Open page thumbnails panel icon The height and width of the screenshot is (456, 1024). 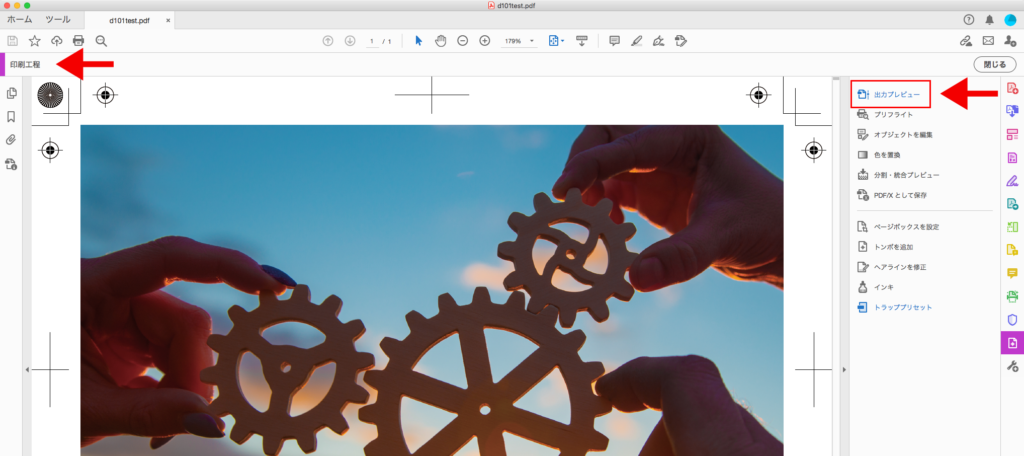tap(11, 93)
